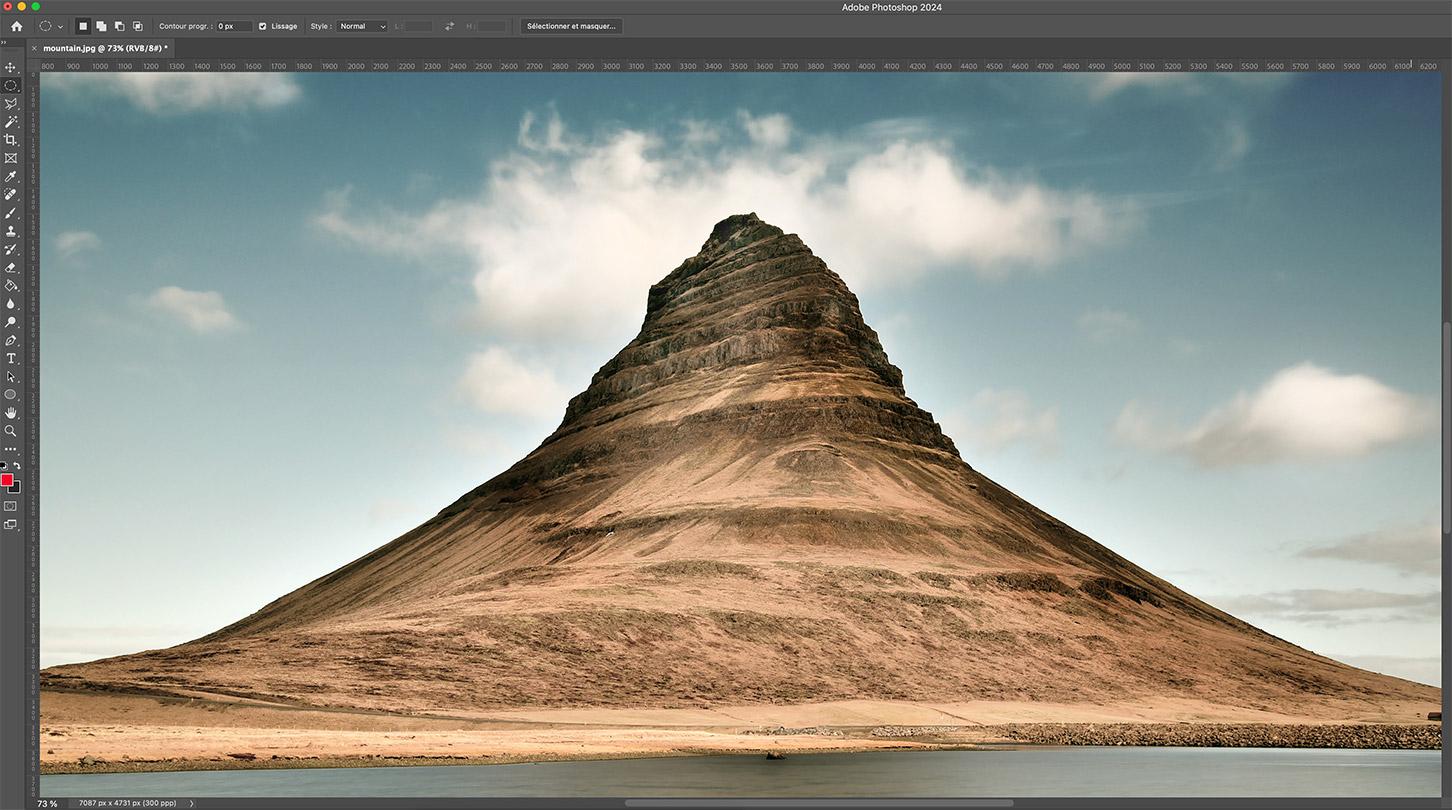1452x810 pixels.
Task: Click the Sélectionner et masquer button
Action: coord(571,26)
